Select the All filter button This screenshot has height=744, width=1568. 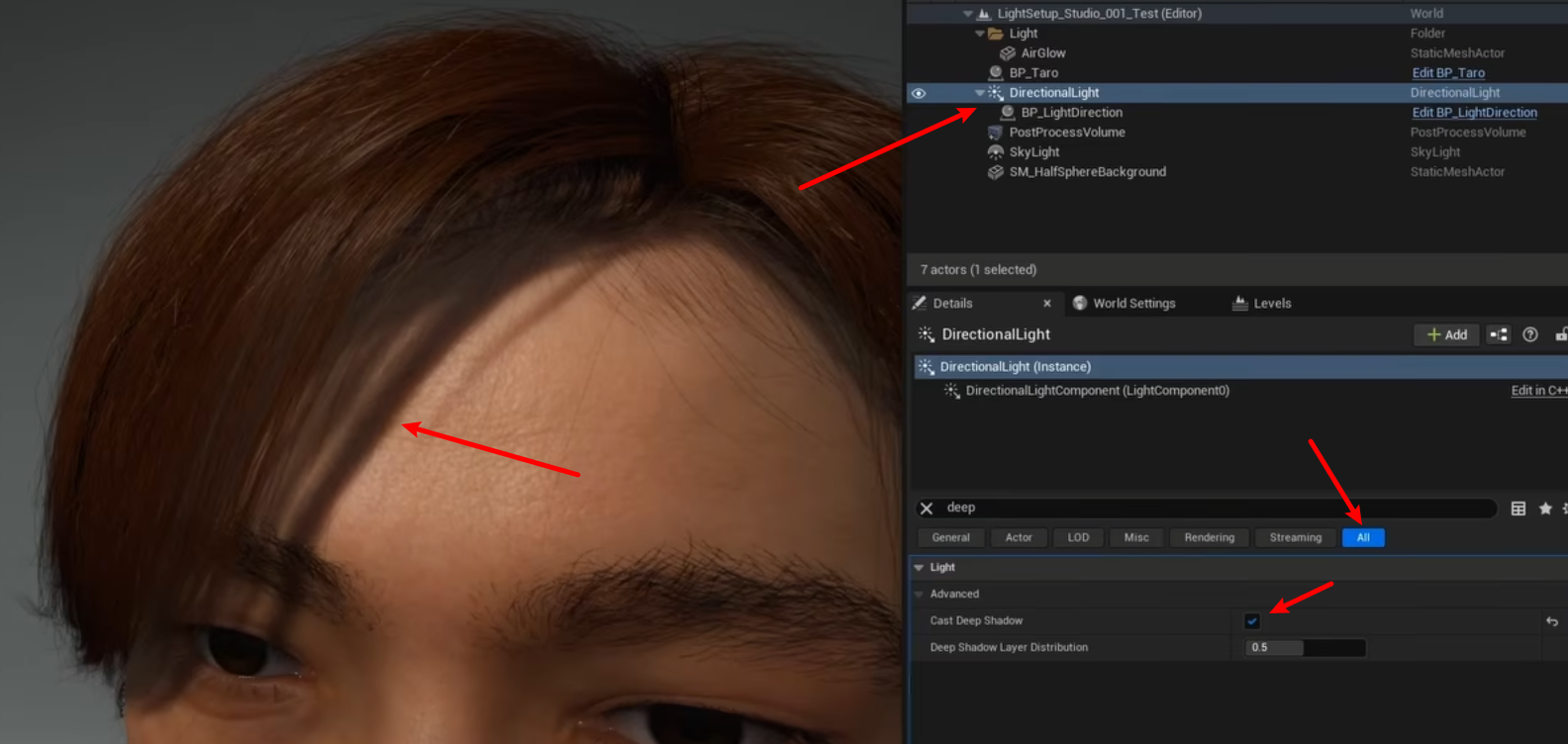1363,538
